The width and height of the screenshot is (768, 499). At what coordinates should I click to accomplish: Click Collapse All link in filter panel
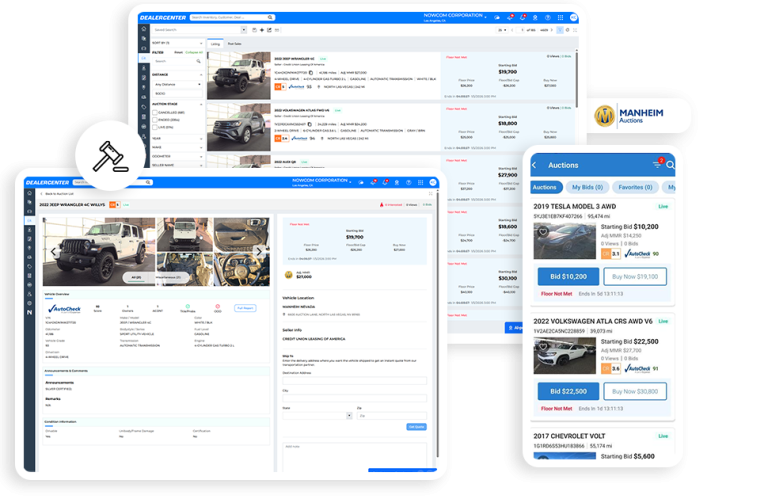click(194, 52)
